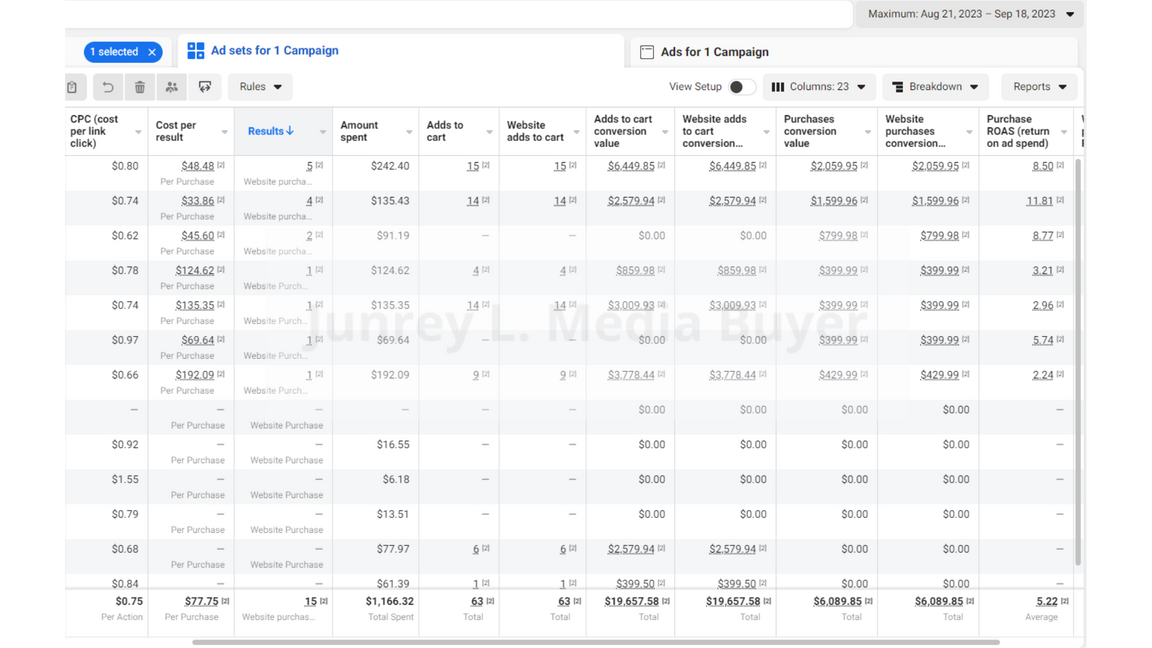Click the audience people icon in toolbar
This screenshot has height=648, width=1152.
172,87
